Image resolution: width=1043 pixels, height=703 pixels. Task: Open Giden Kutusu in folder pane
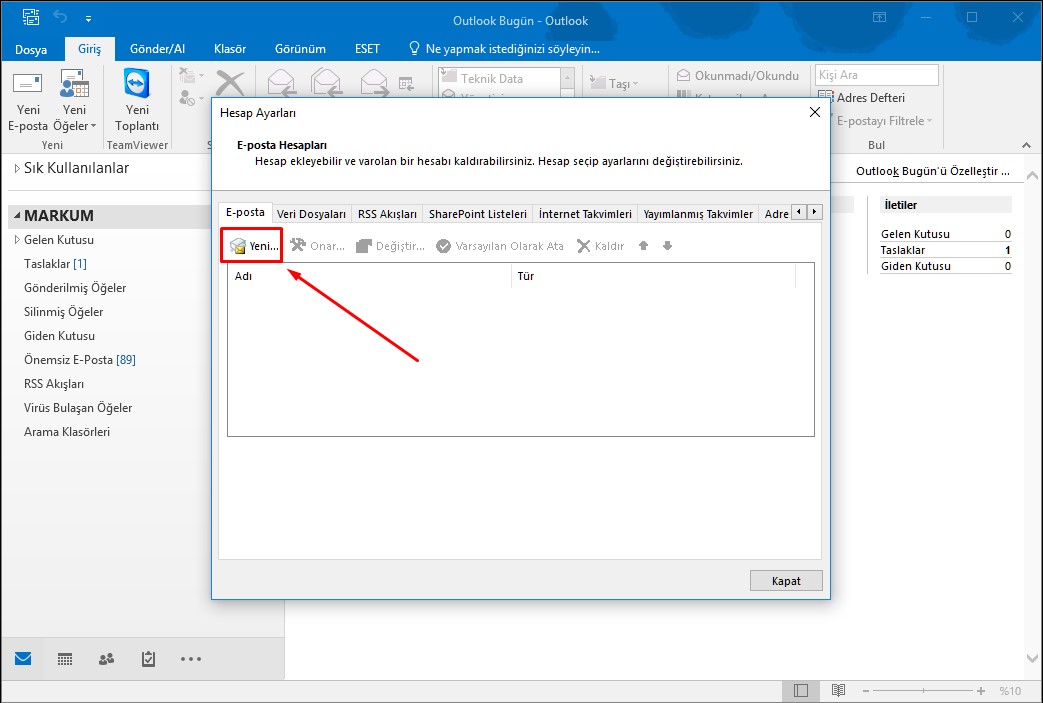[59, 336]
